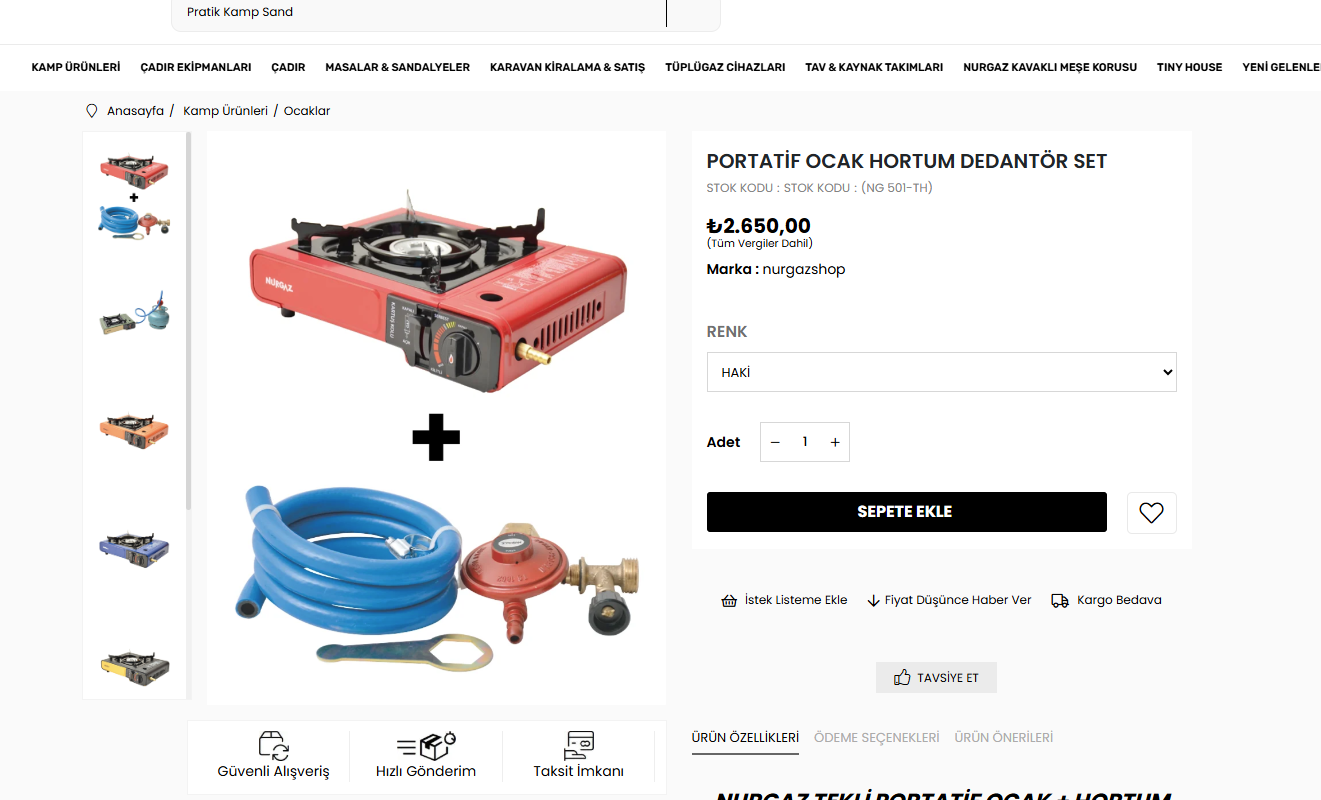1321x800 pixels.
Task: Click the Hızlı Gönderim package icon
Action: (426, 746)
